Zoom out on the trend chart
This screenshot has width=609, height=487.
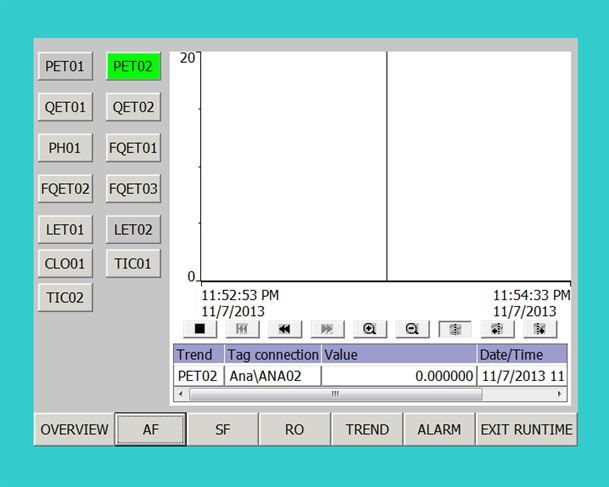tap(412, 329)
